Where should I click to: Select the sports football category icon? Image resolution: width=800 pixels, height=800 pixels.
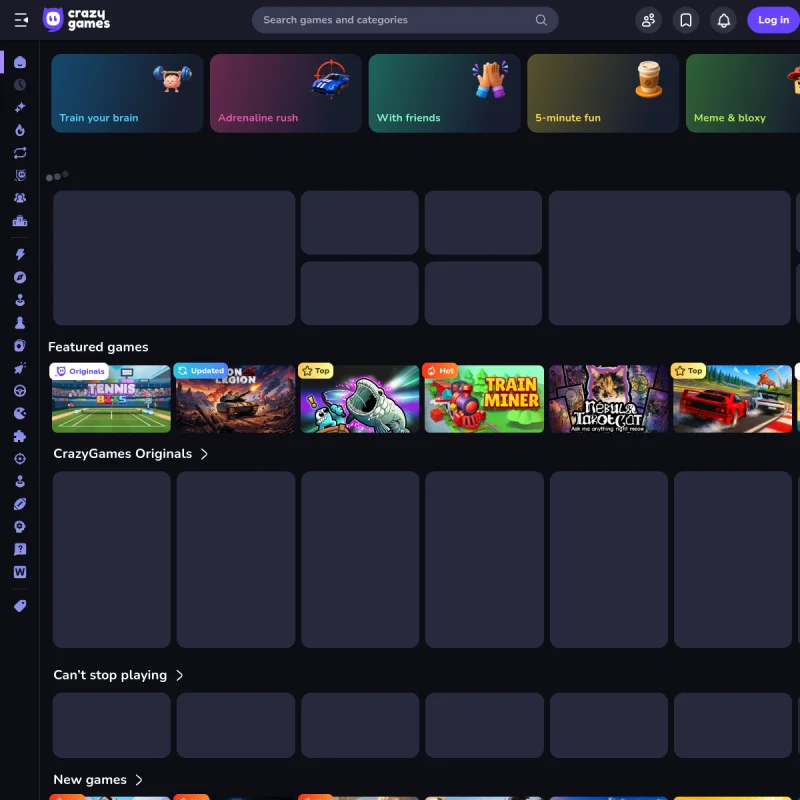point(20,504)
